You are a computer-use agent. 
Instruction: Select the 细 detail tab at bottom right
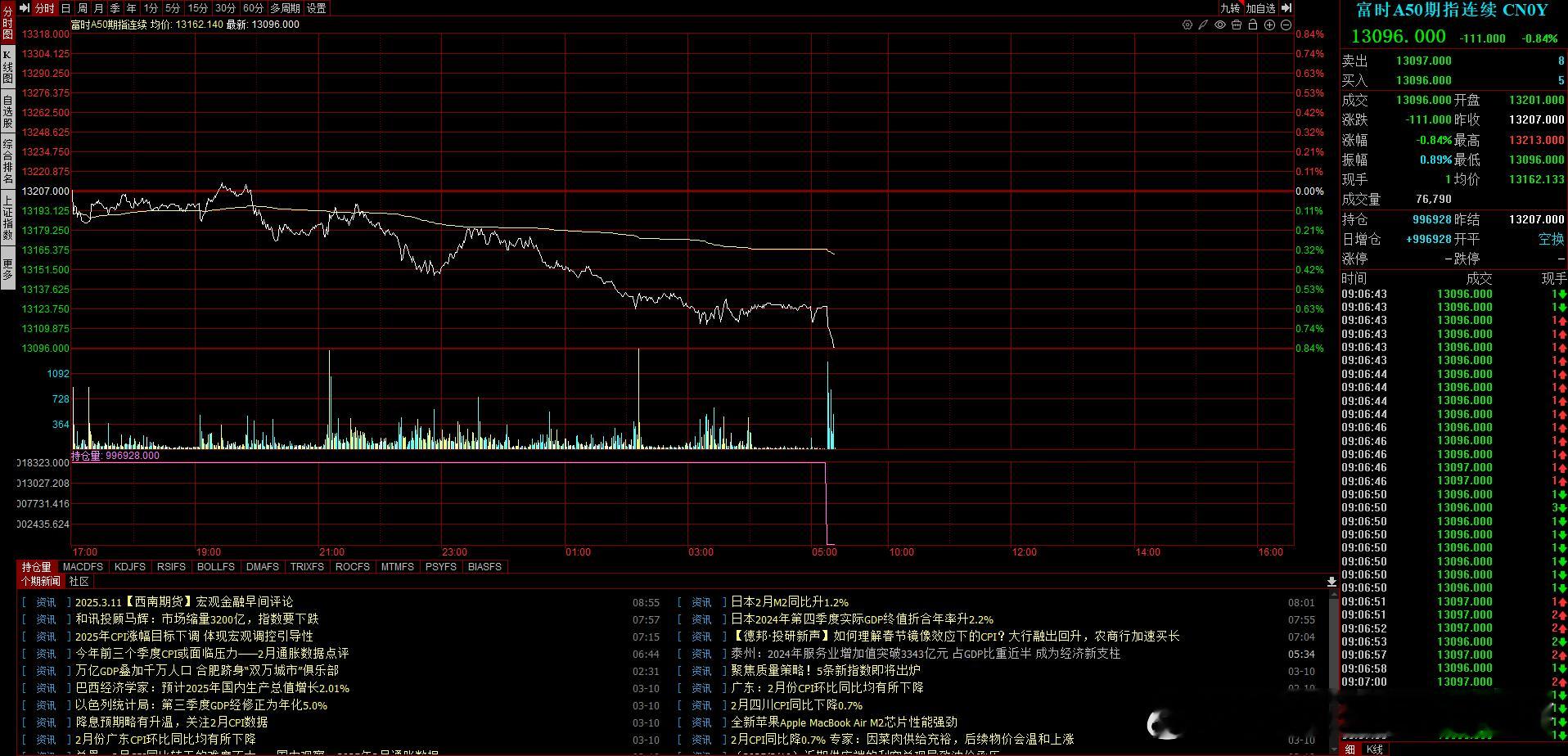pos(1349,749)
